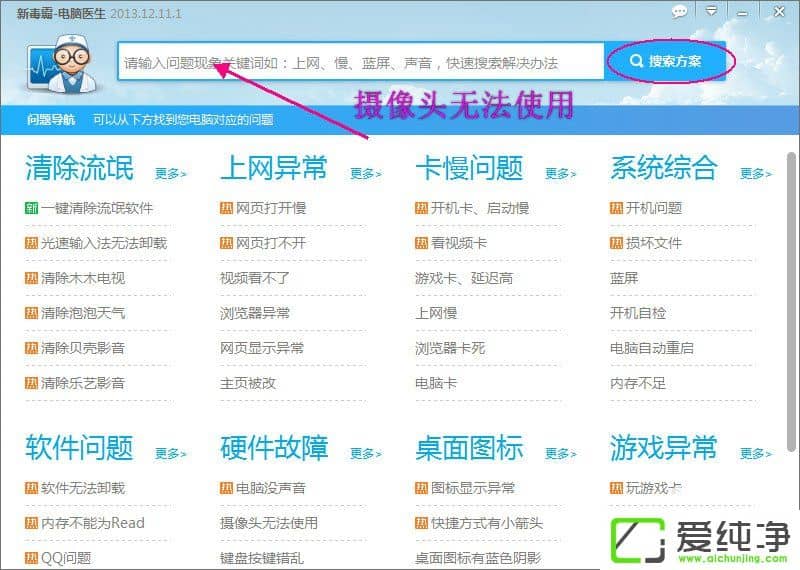The image size is (800, 570).
Task: Open the 蓝屏 problem link
Action: 624,278
